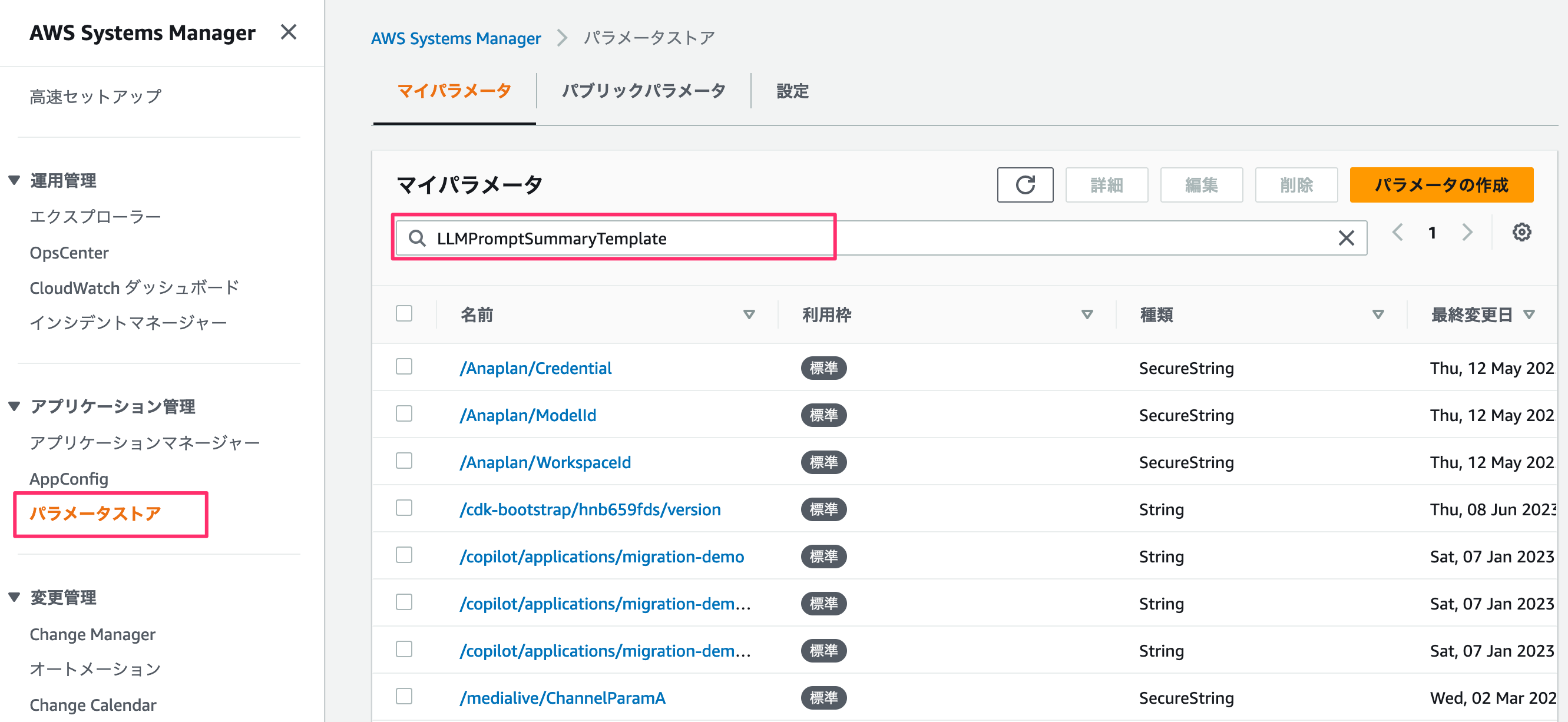This screenshot has height=722, width=1568.
Task: Sort by 種類 column arrow
Action: [1378, 314]
